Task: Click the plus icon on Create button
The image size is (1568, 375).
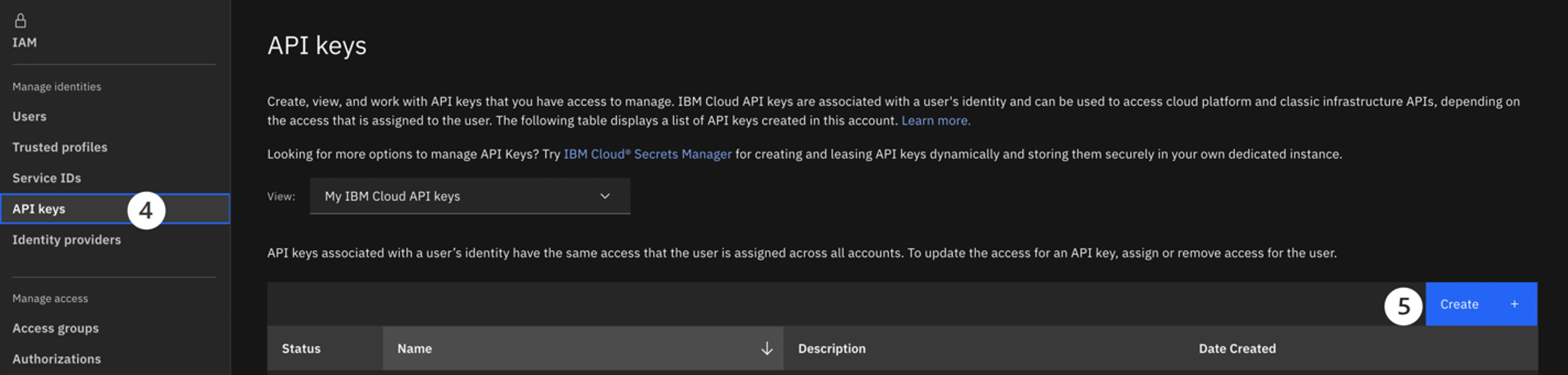Action: (x=1514, y=304)
